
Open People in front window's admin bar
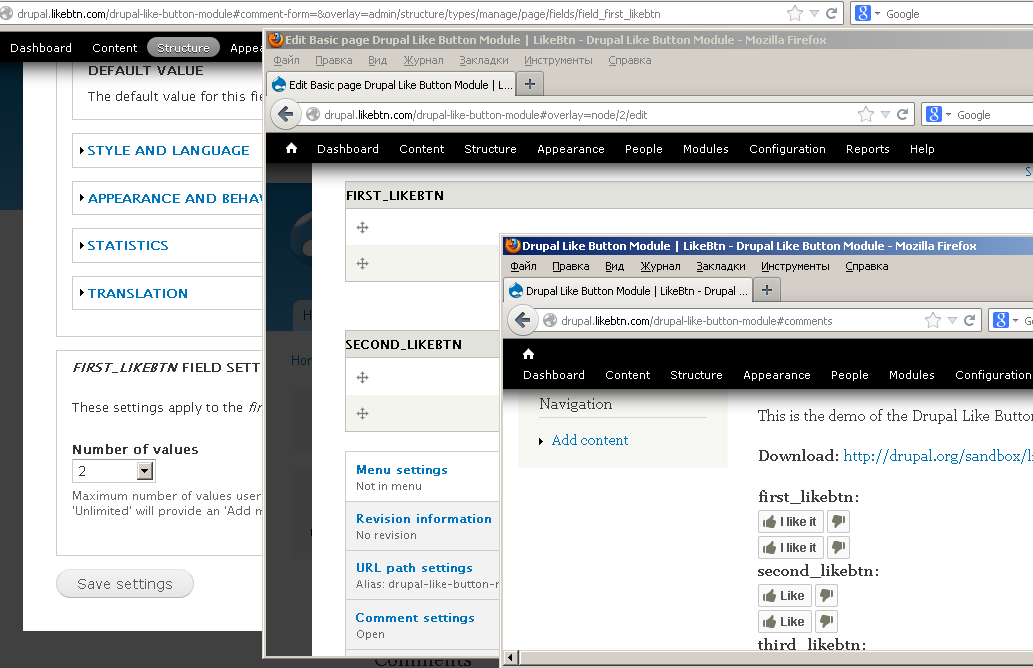[x=849, y=375]
